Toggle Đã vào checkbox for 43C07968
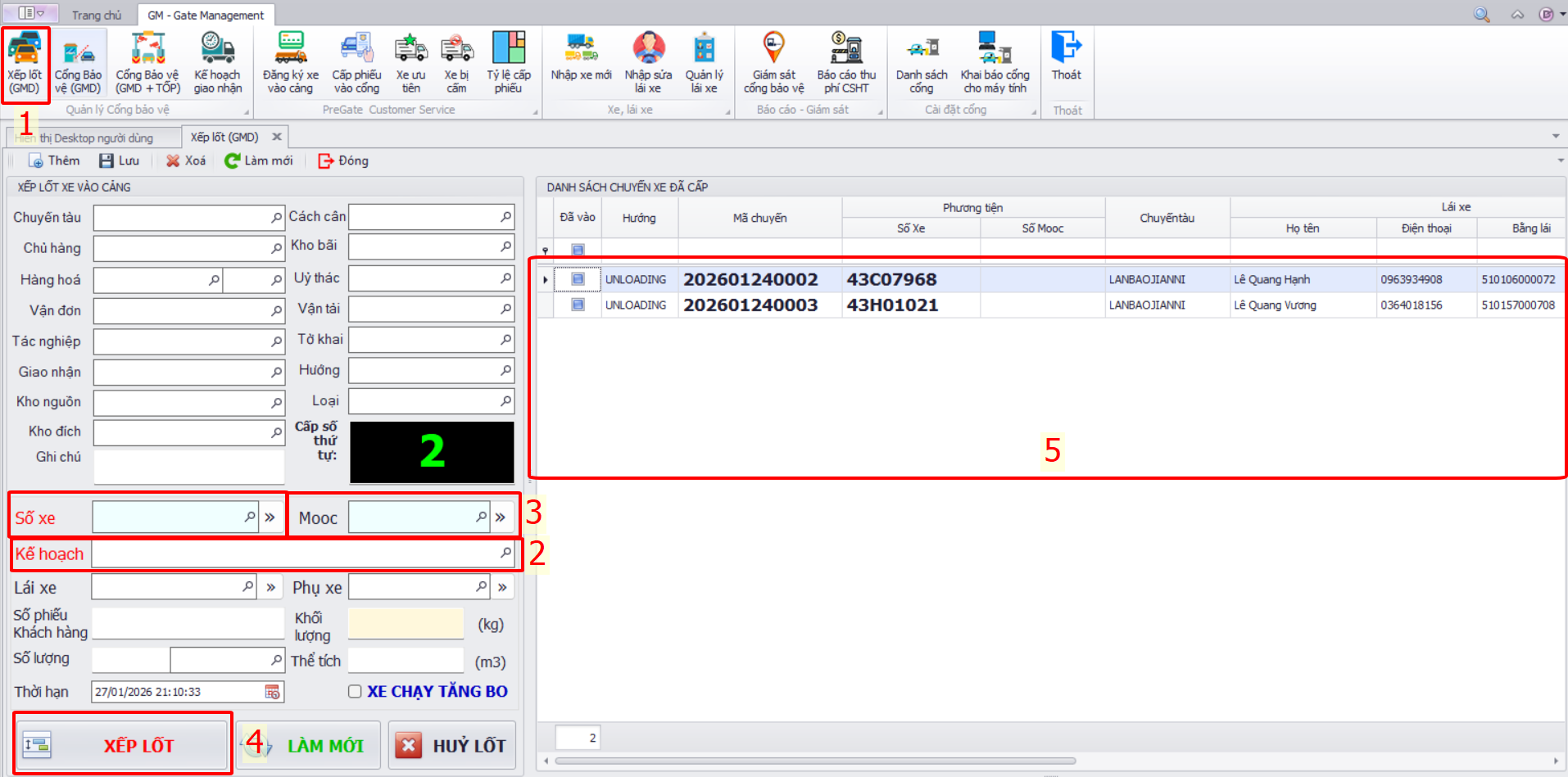 coord(578,279)
